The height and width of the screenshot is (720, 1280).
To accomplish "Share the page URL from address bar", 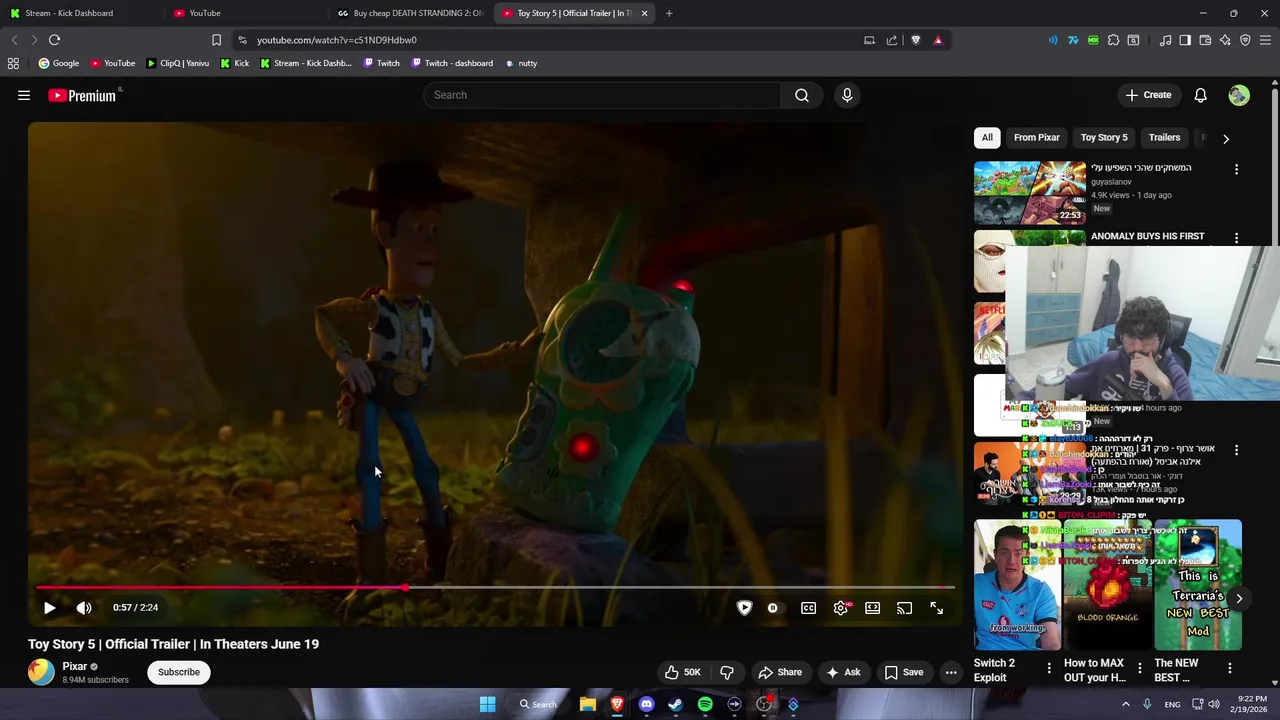I will [892, 40].
